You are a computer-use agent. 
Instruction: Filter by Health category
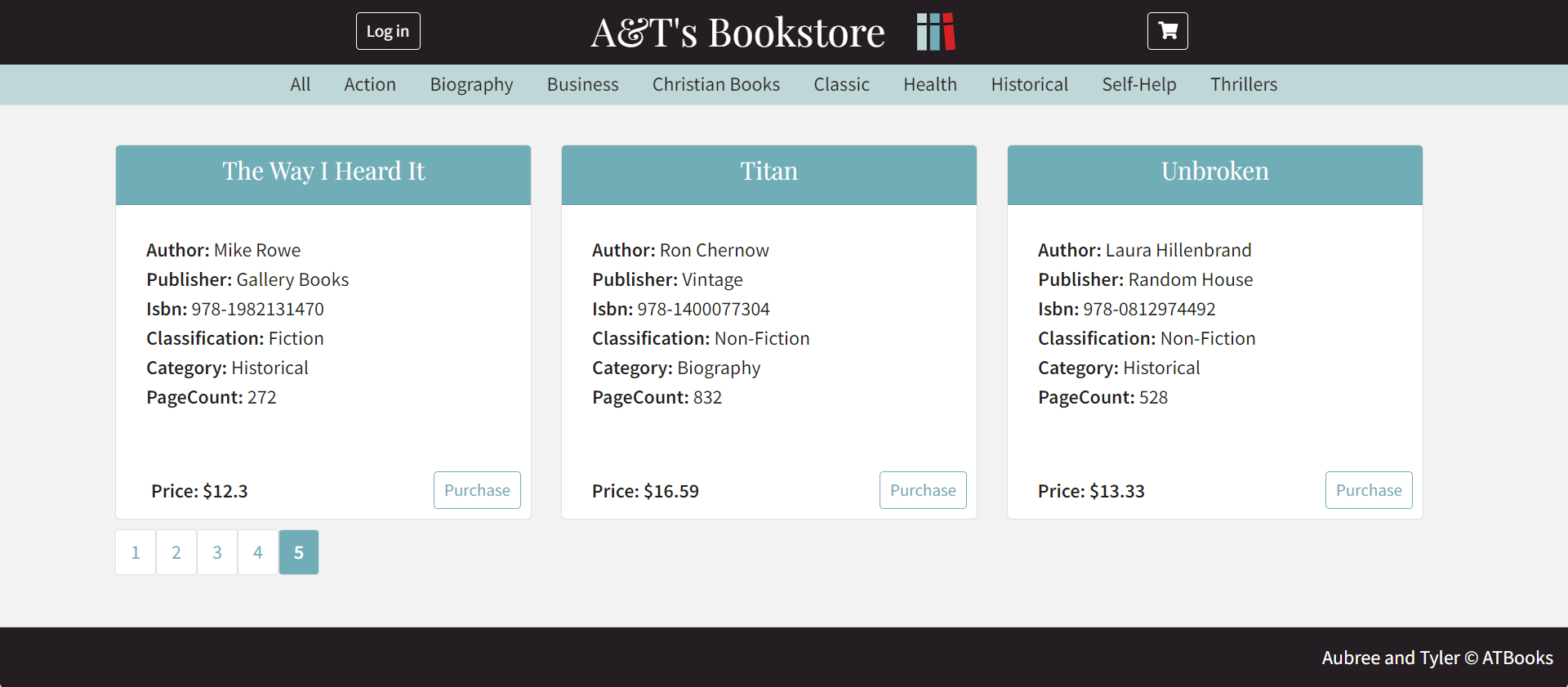coord(930,84)
